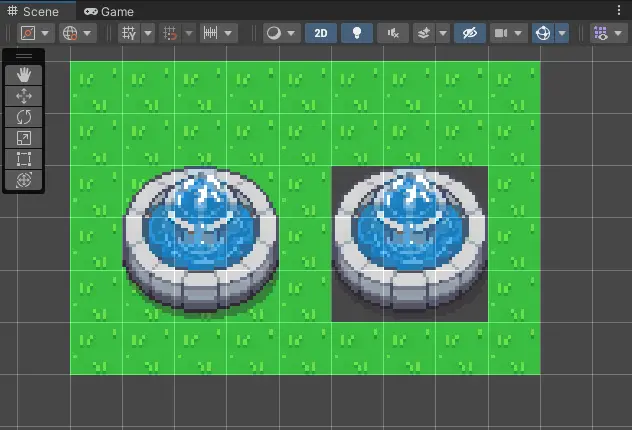Select the Scale tool

pos(24,138)
